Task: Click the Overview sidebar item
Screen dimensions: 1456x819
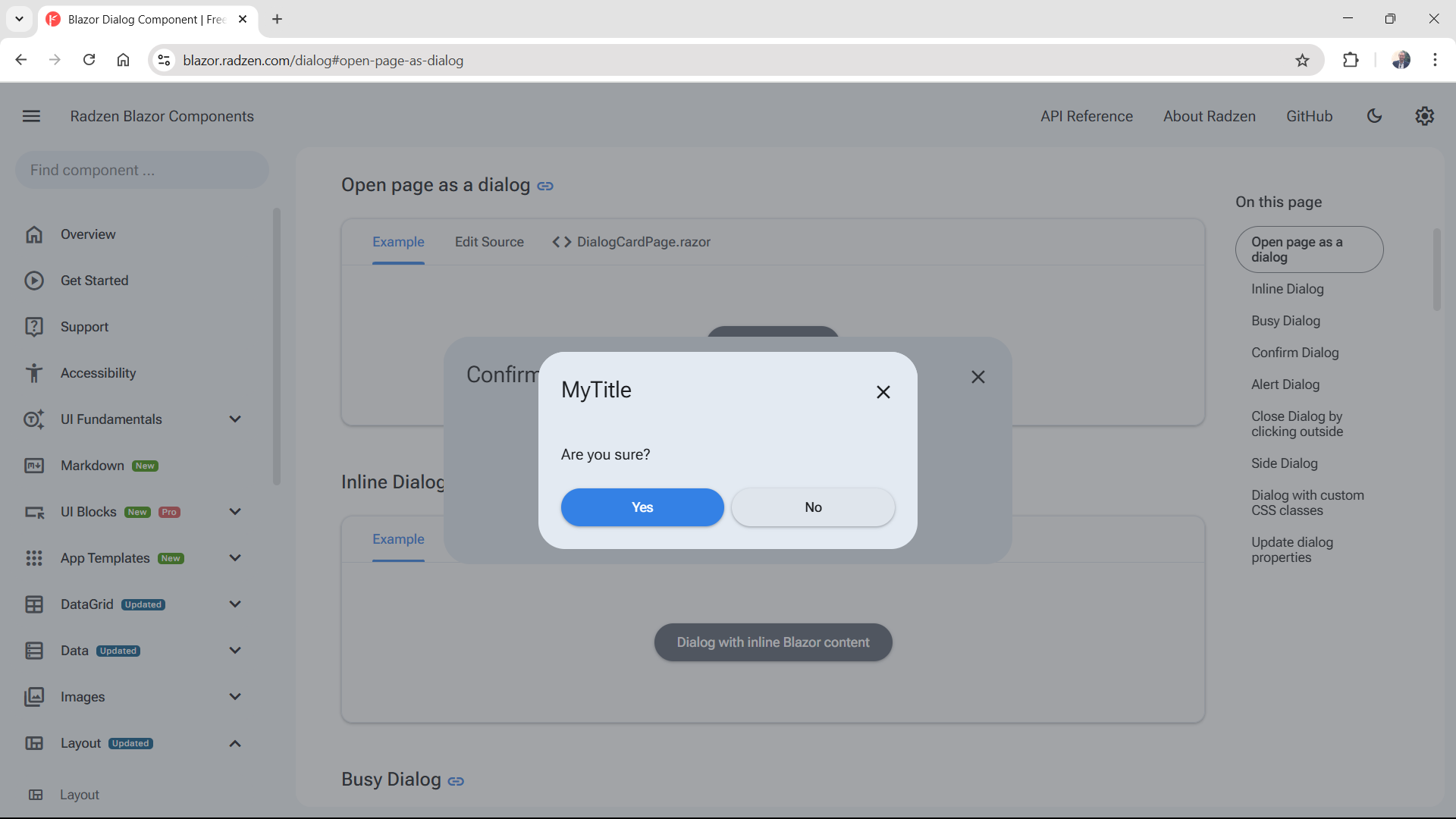Action: (x=140, y=234)
